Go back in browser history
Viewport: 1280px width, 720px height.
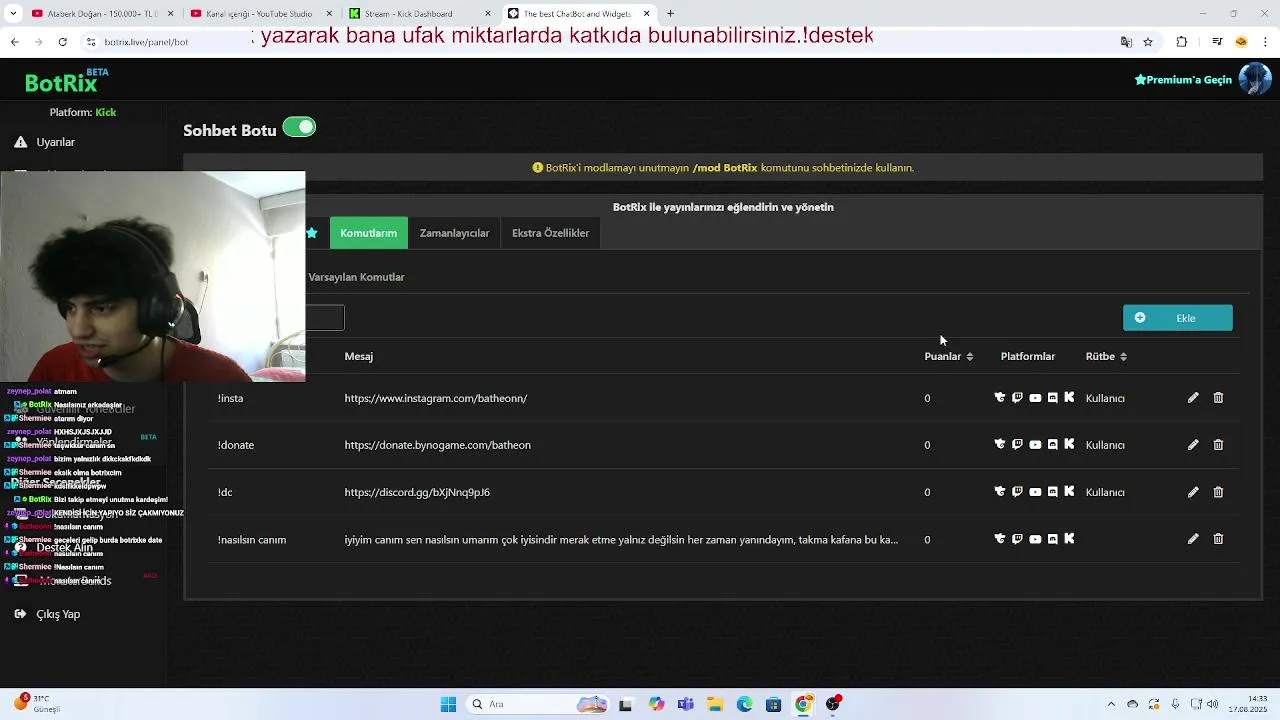click(14, 42)
